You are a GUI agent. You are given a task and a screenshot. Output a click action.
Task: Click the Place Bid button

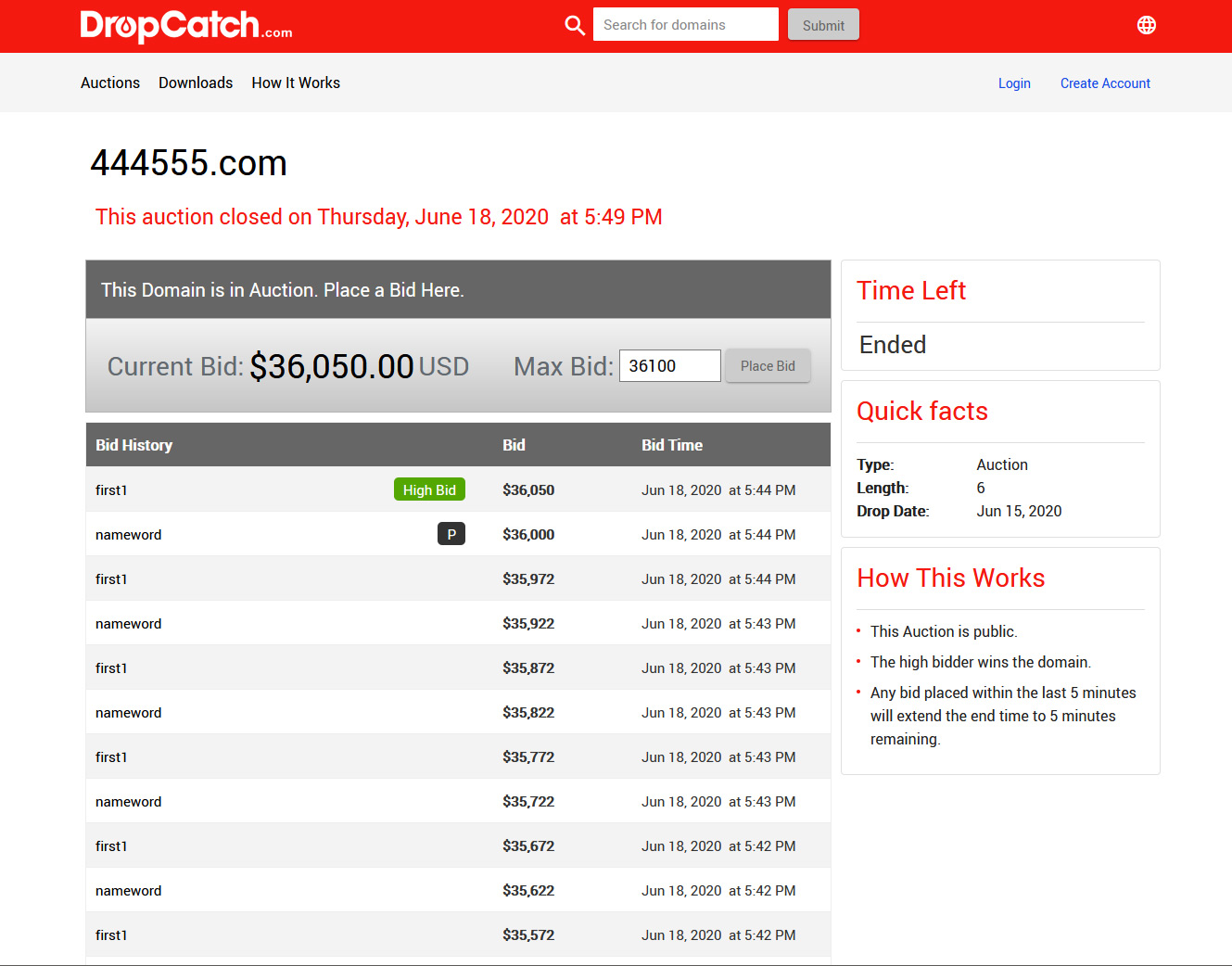click(x=768, y=365)
